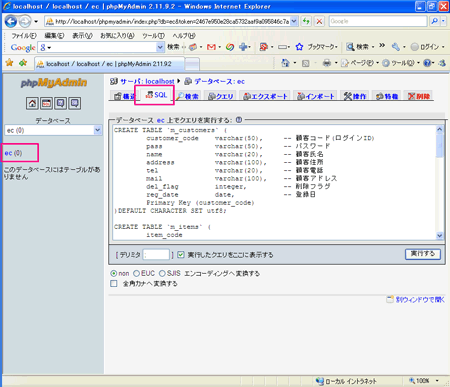Click the query help question mark icon
450x387 pixels.
coord(239,120)
